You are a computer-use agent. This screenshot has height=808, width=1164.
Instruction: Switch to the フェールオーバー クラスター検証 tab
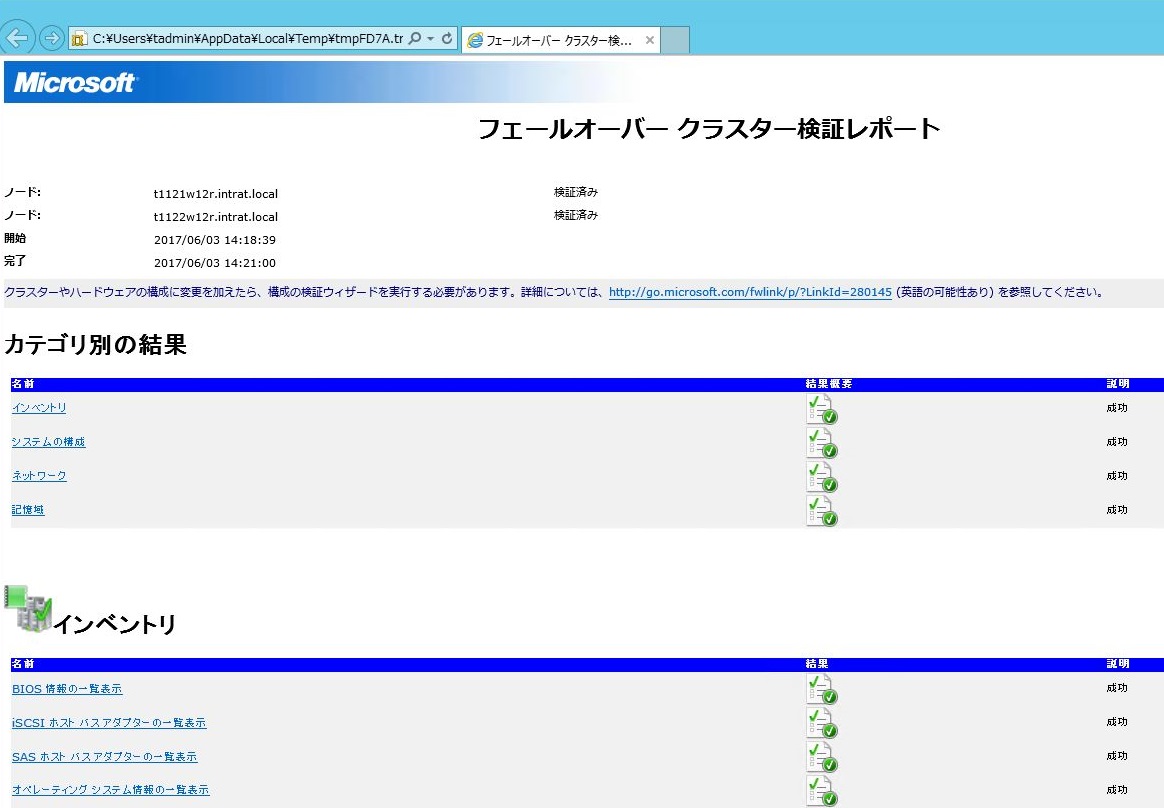[x=556, y=39]
